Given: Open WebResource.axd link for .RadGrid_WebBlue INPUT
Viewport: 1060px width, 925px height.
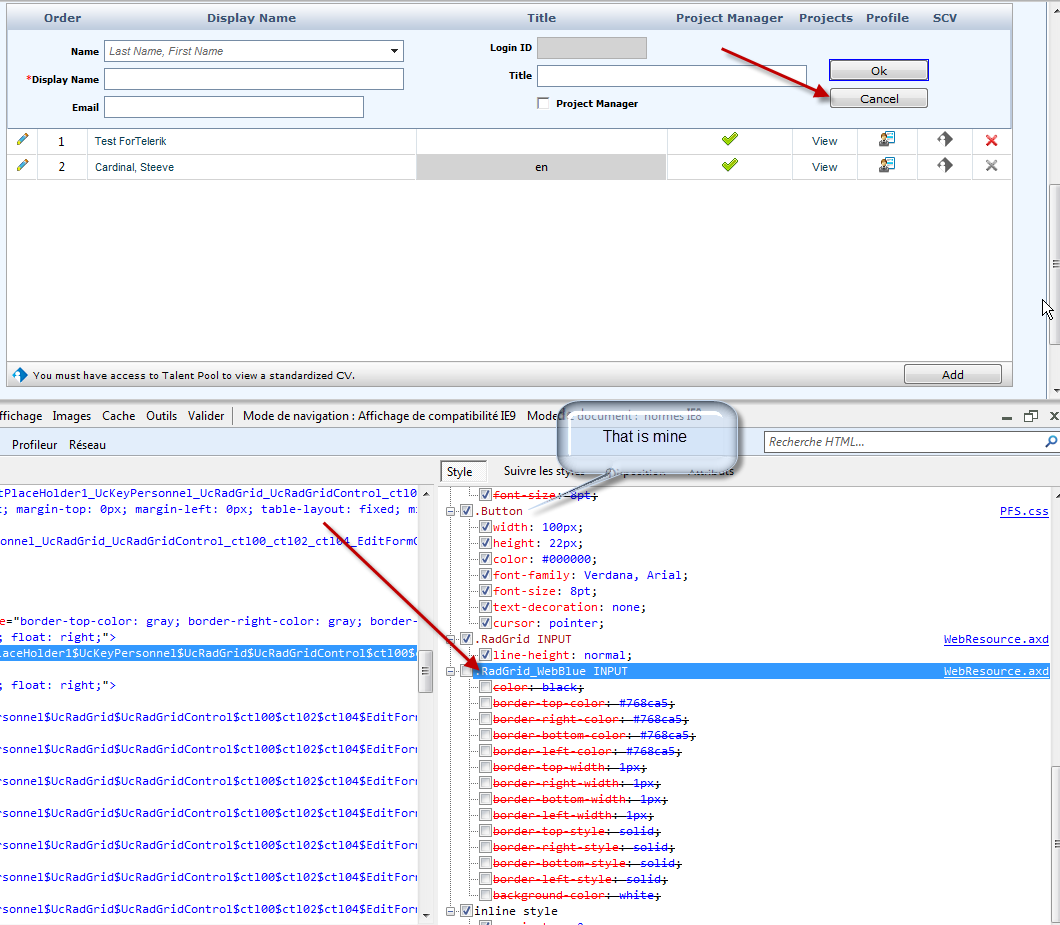Looking at the screenshot, I should click(996, 671).
